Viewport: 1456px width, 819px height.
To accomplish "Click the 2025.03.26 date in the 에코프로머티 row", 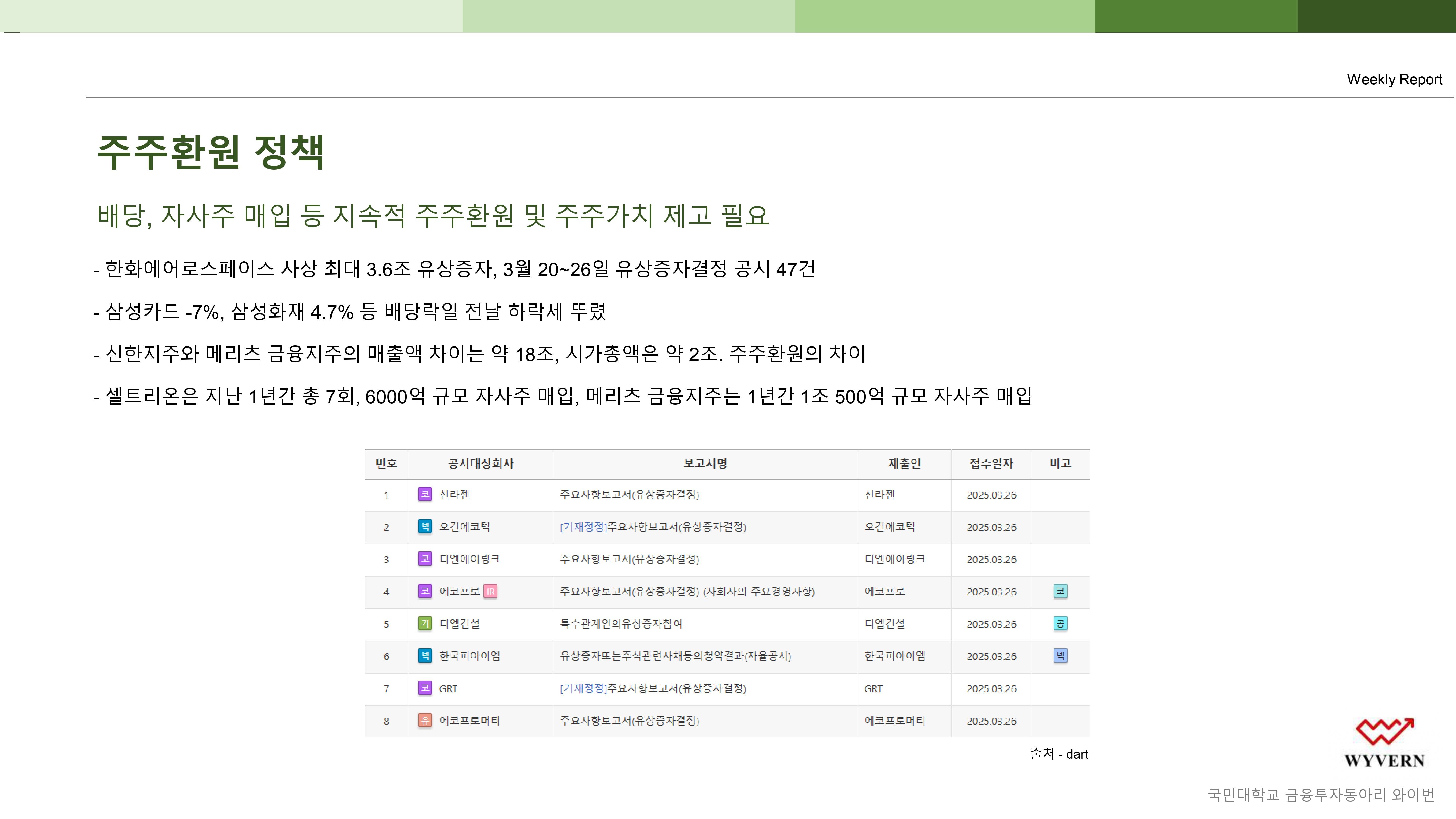I will pos(991,721).
